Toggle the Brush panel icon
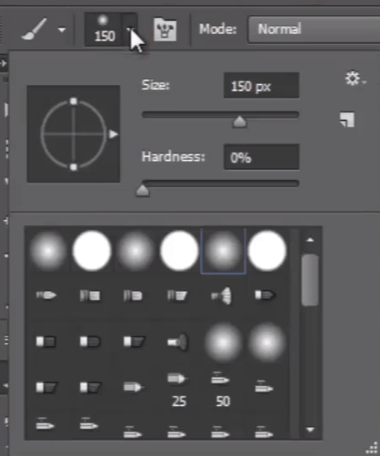The width and height of the screenshot is (380, 456). [x=165, y=29]
